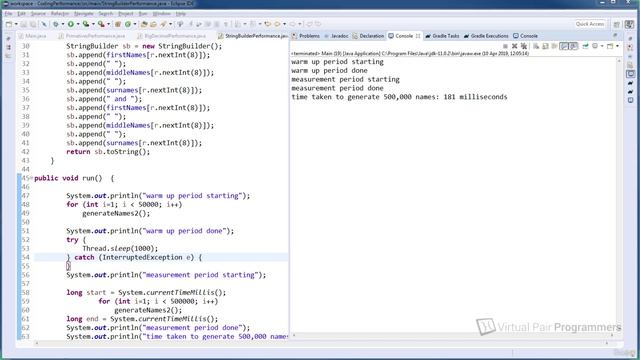Click the Pin Console icon
This screenshot has width=640, height=360.
[x=585, y=46]
